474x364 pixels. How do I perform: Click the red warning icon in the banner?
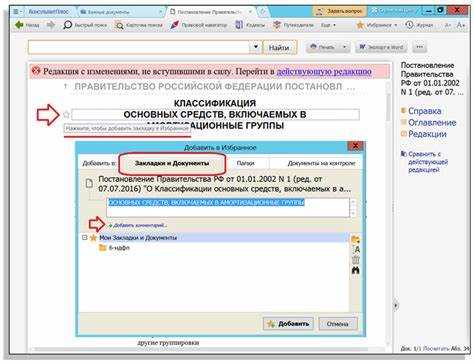36,71
